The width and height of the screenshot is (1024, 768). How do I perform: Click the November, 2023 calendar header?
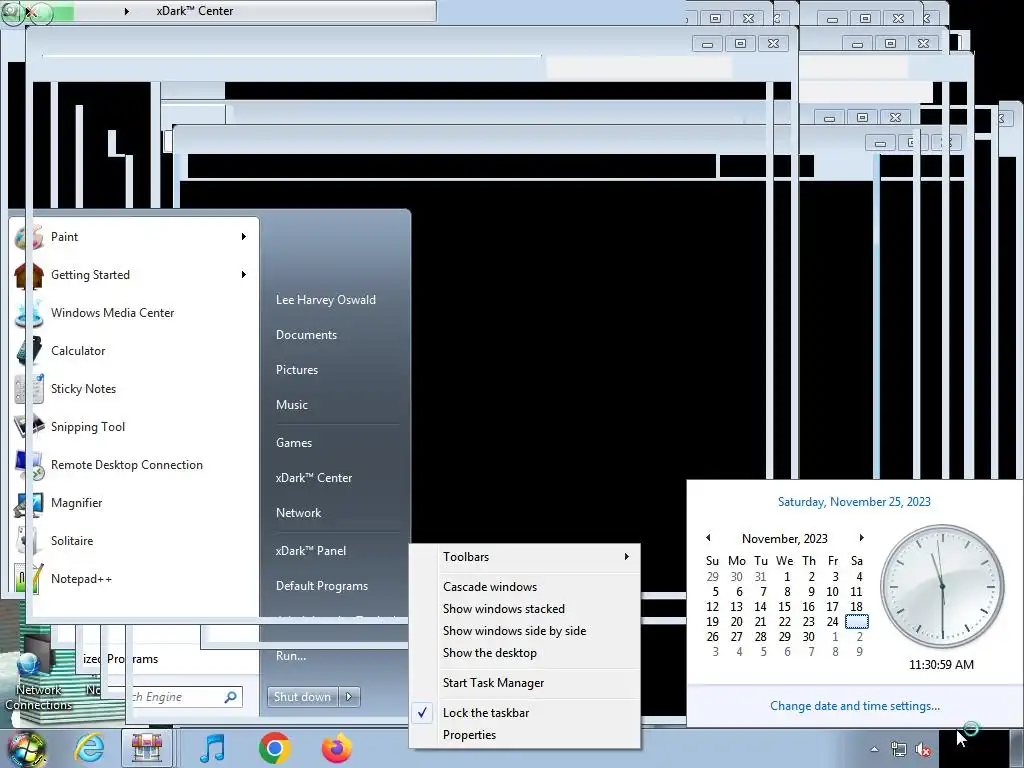pyautogui.click(x=784, y=539)
